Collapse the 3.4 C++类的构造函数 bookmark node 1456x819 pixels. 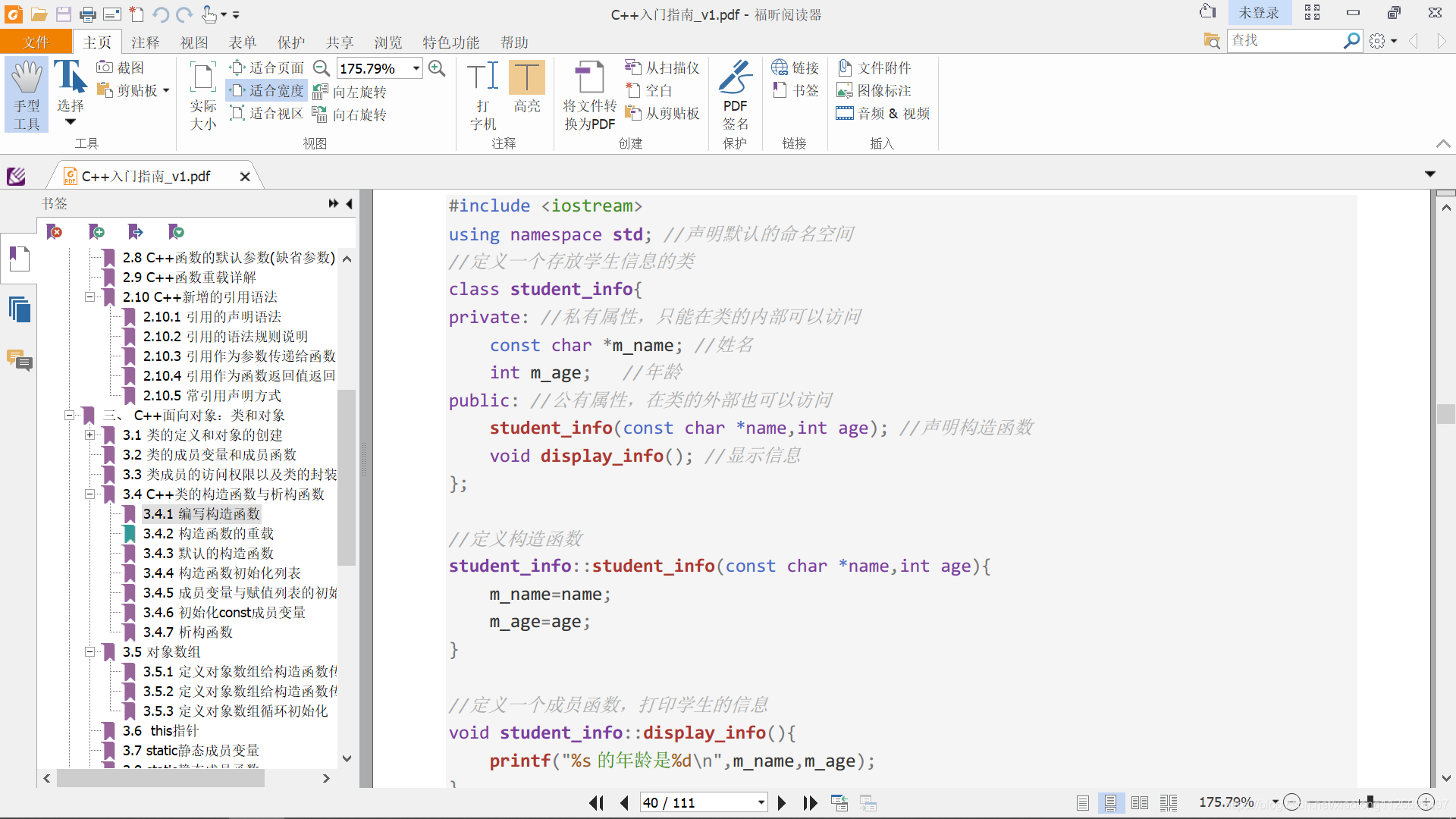pyautogui.click(x=89, y=494)
